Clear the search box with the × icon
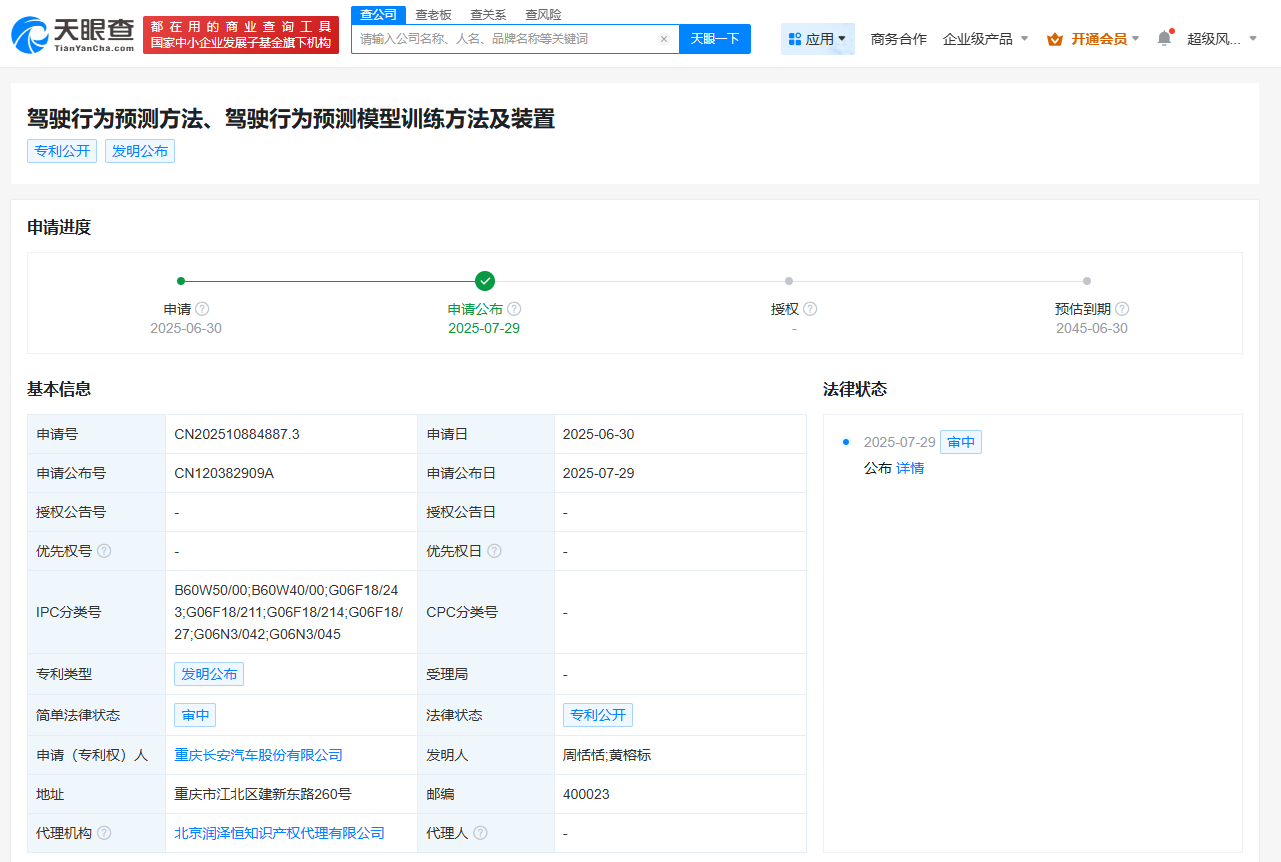1281x862 pixels. [664, 38]
